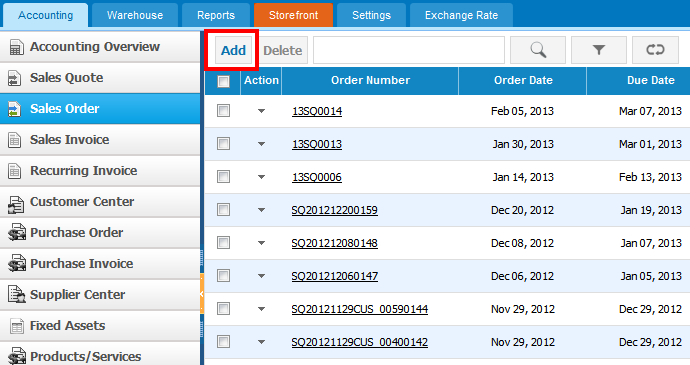690x365 pixels.
Task: Tick checkbox for SQ20121129CUS_00400142
Action: click(x=224, y=342)
